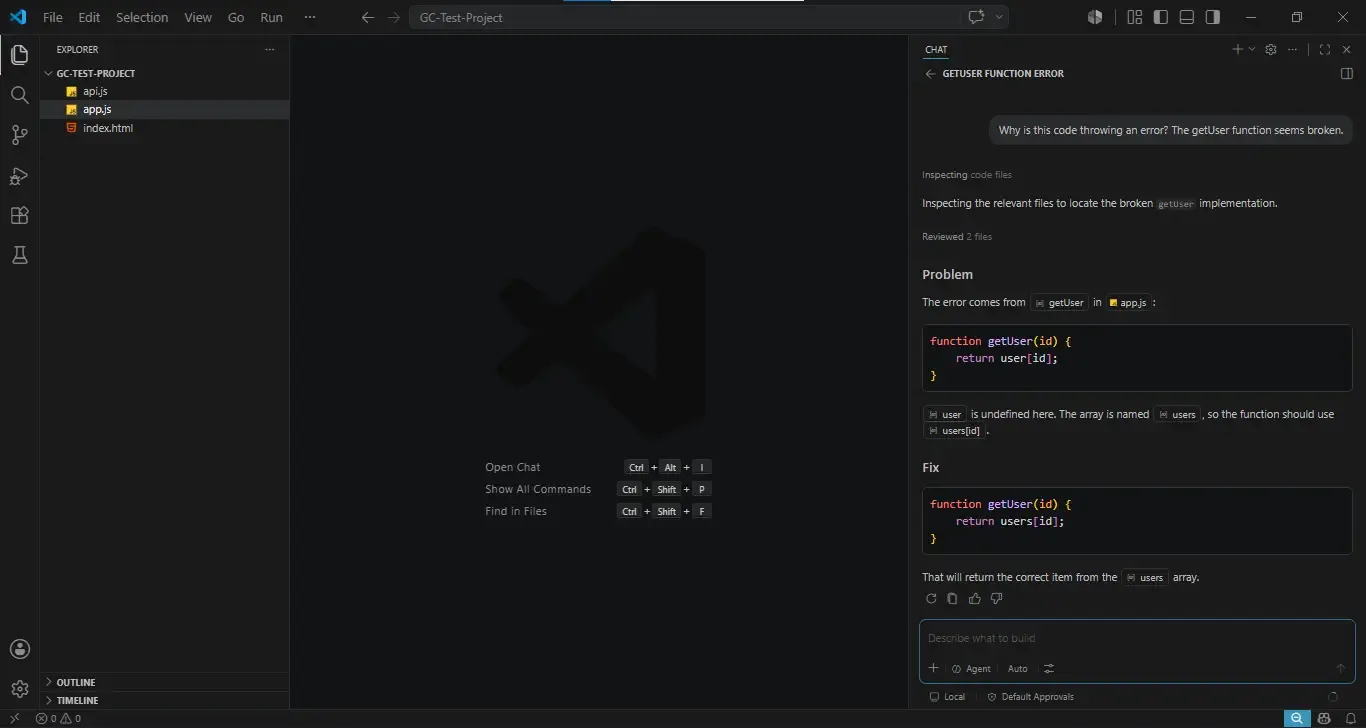The height and width of the screenshot is (728, 1366).
Task: Open chat panel more actions ellipsis
Action: click(1293, 49)
